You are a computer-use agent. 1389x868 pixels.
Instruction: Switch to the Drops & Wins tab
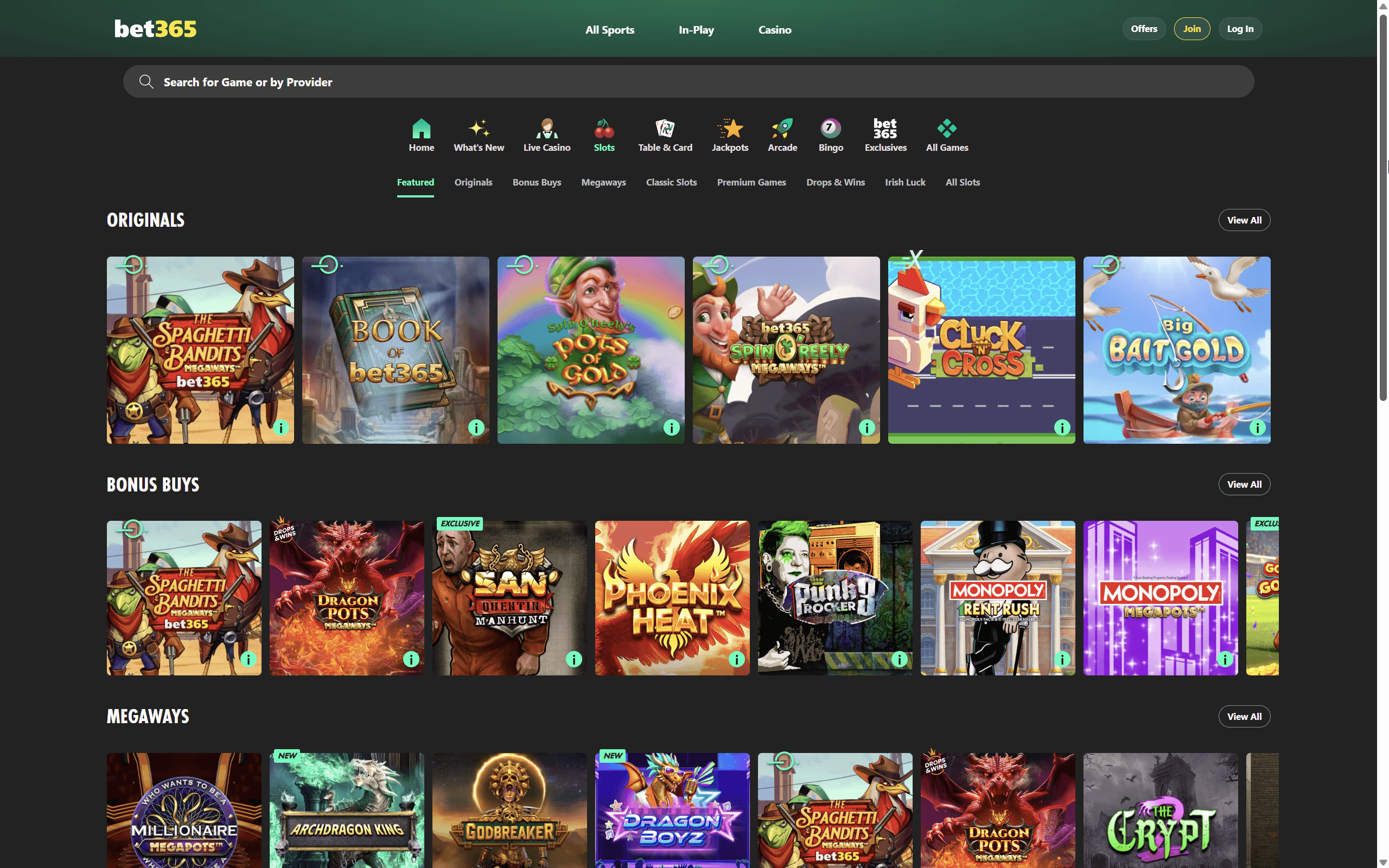(836, 182)
